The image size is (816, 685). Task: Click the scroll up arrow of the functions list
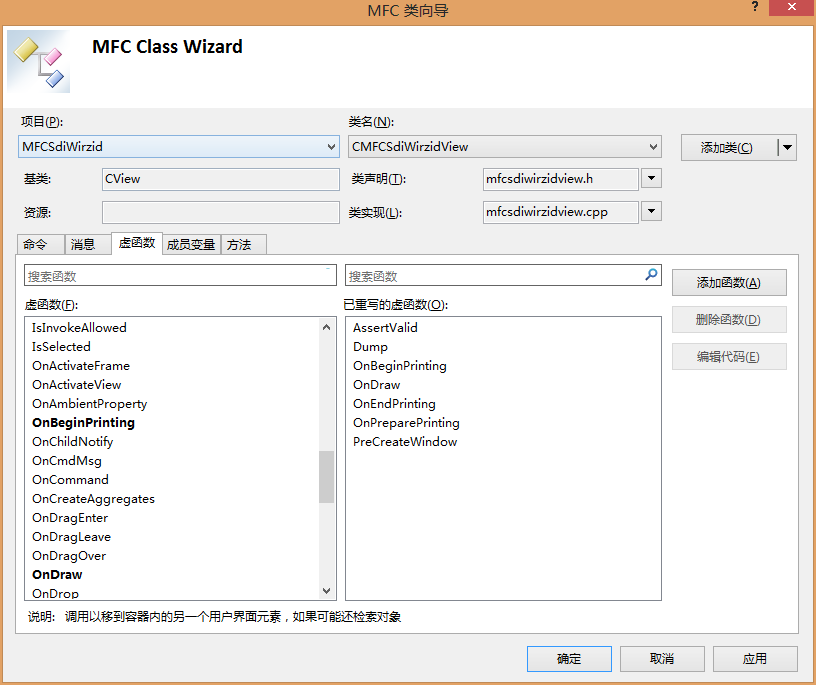point(326,327)
